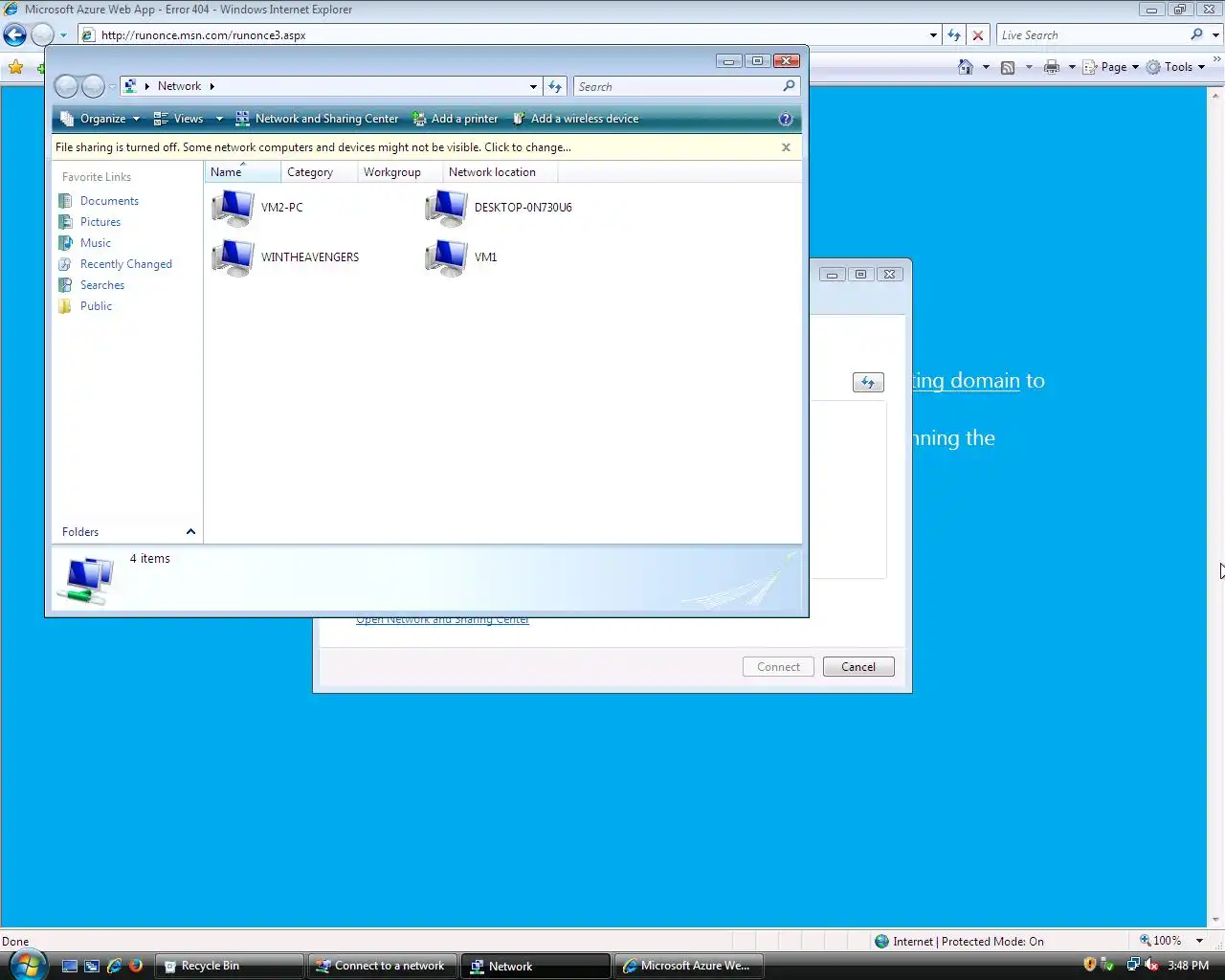Click Add a wireless device
1225x980 pixels.
coord(576,119)
